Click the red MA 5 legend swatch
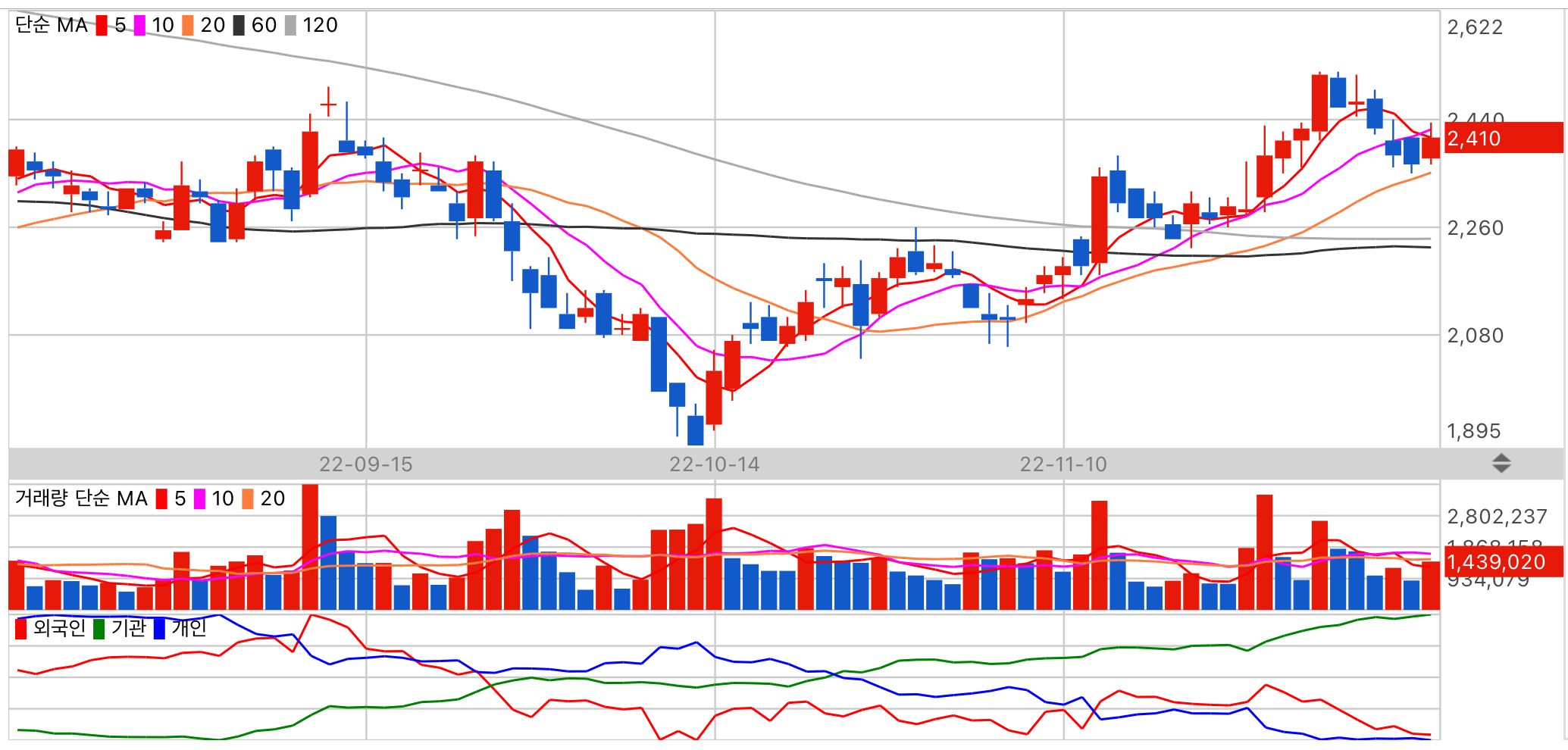1568x750 pixels. tap(102, 26)
